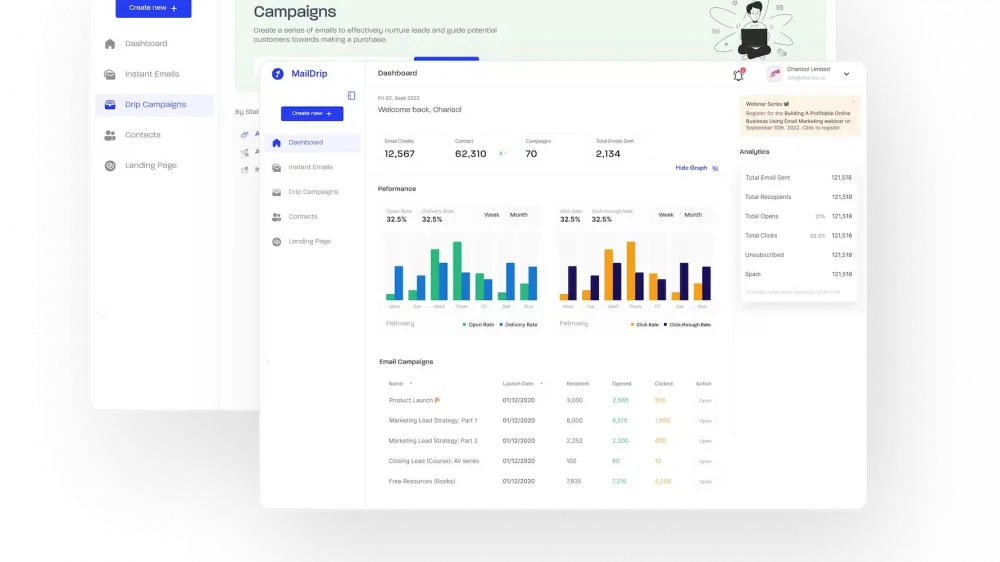Sort by Name column arrow
The image size is (1000, 562).
[x=411, y=383]
